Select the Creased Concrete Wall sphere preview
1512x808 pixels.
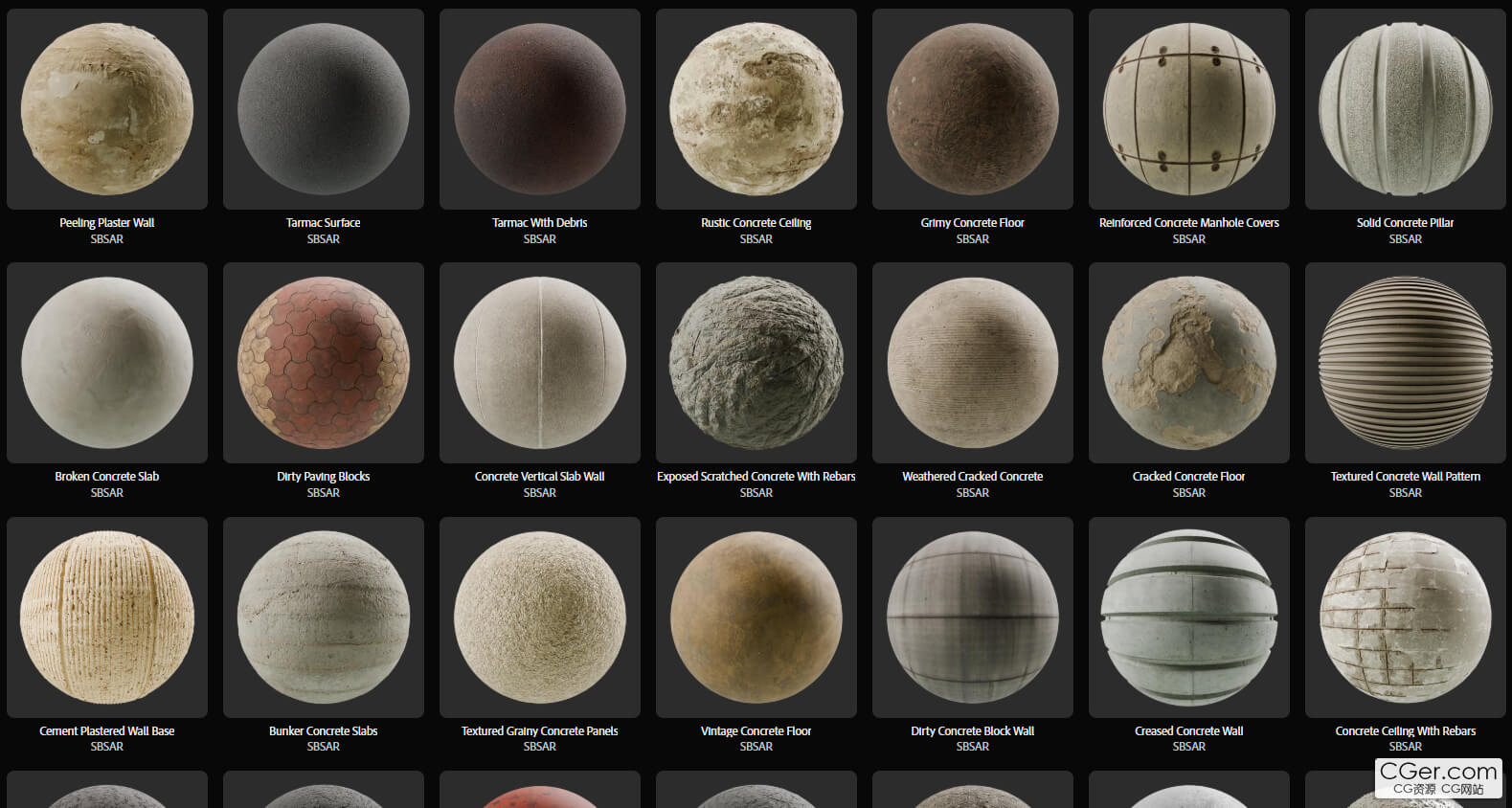tap(1189, 617)
